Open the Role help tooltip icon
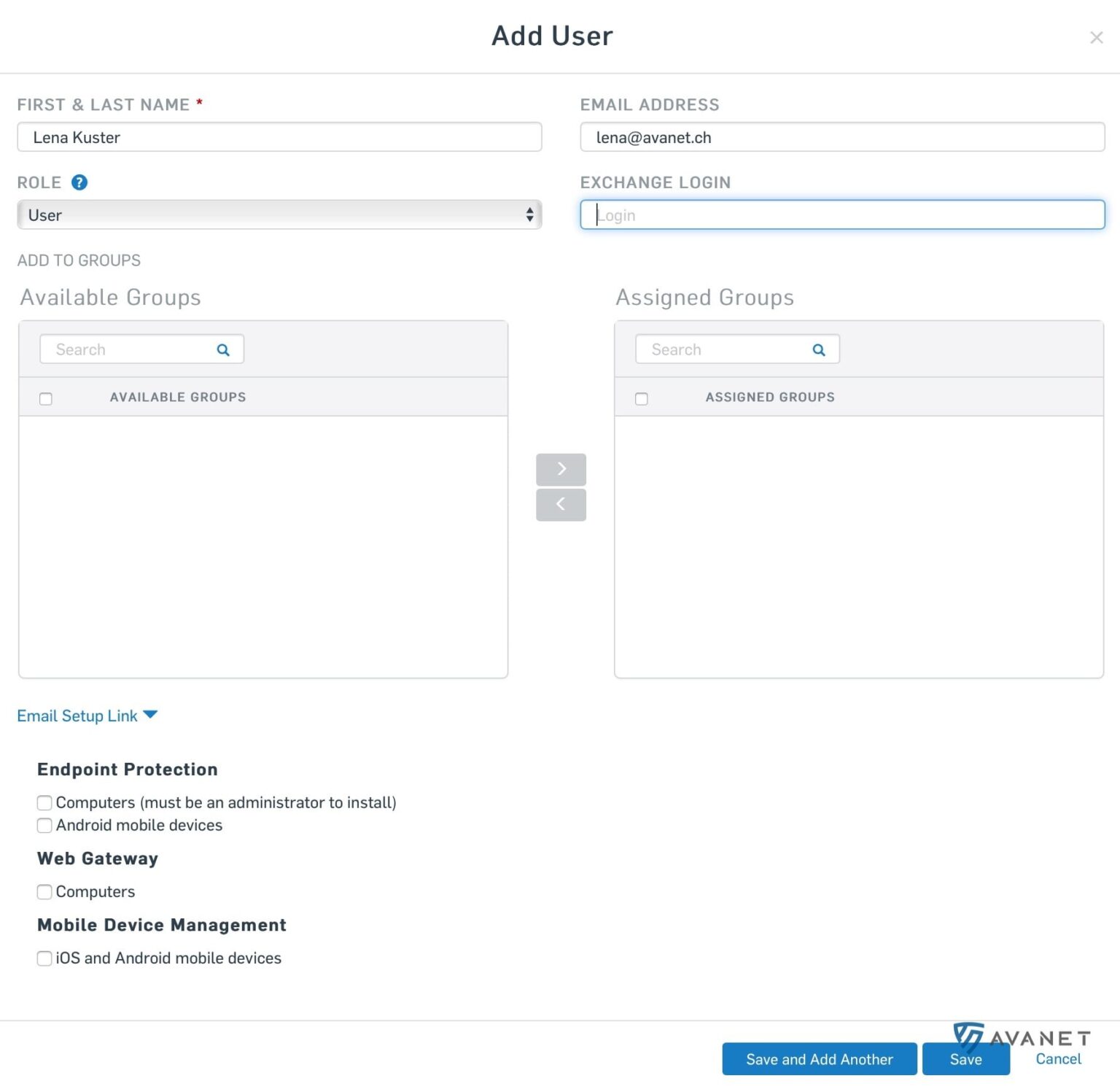The width and height of the screenshot is (1120, 1089). coord(79,182)
